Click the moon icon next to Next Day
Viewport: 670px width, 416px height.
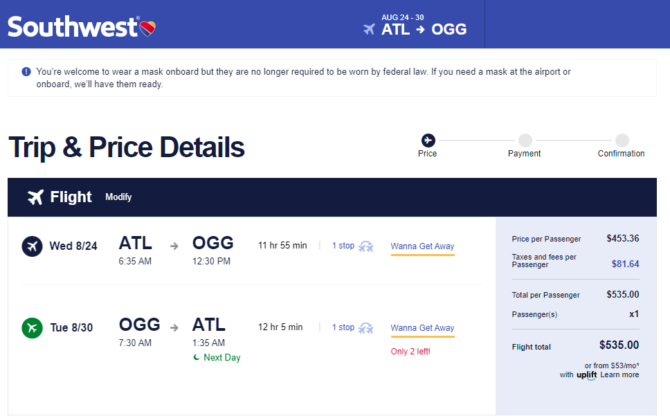pyautogui.click(x=196, y=357)
